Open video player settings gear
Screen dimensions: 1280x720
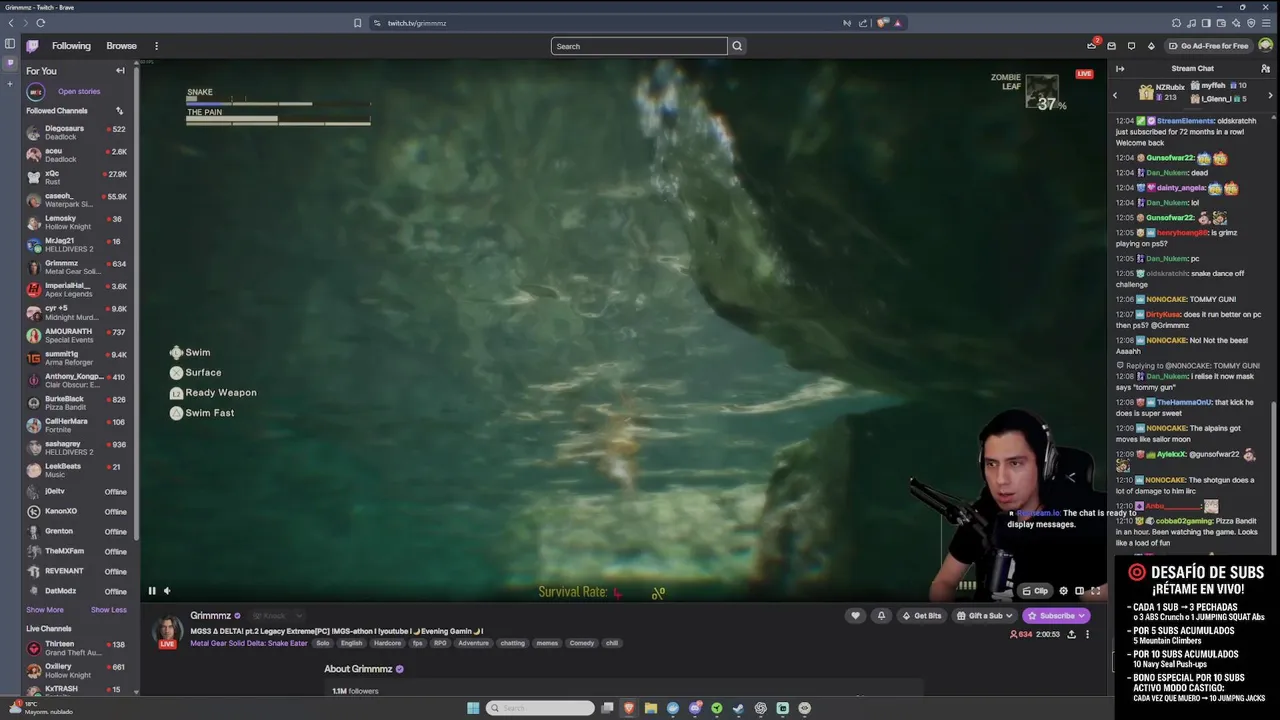(x=1063, y=591)
